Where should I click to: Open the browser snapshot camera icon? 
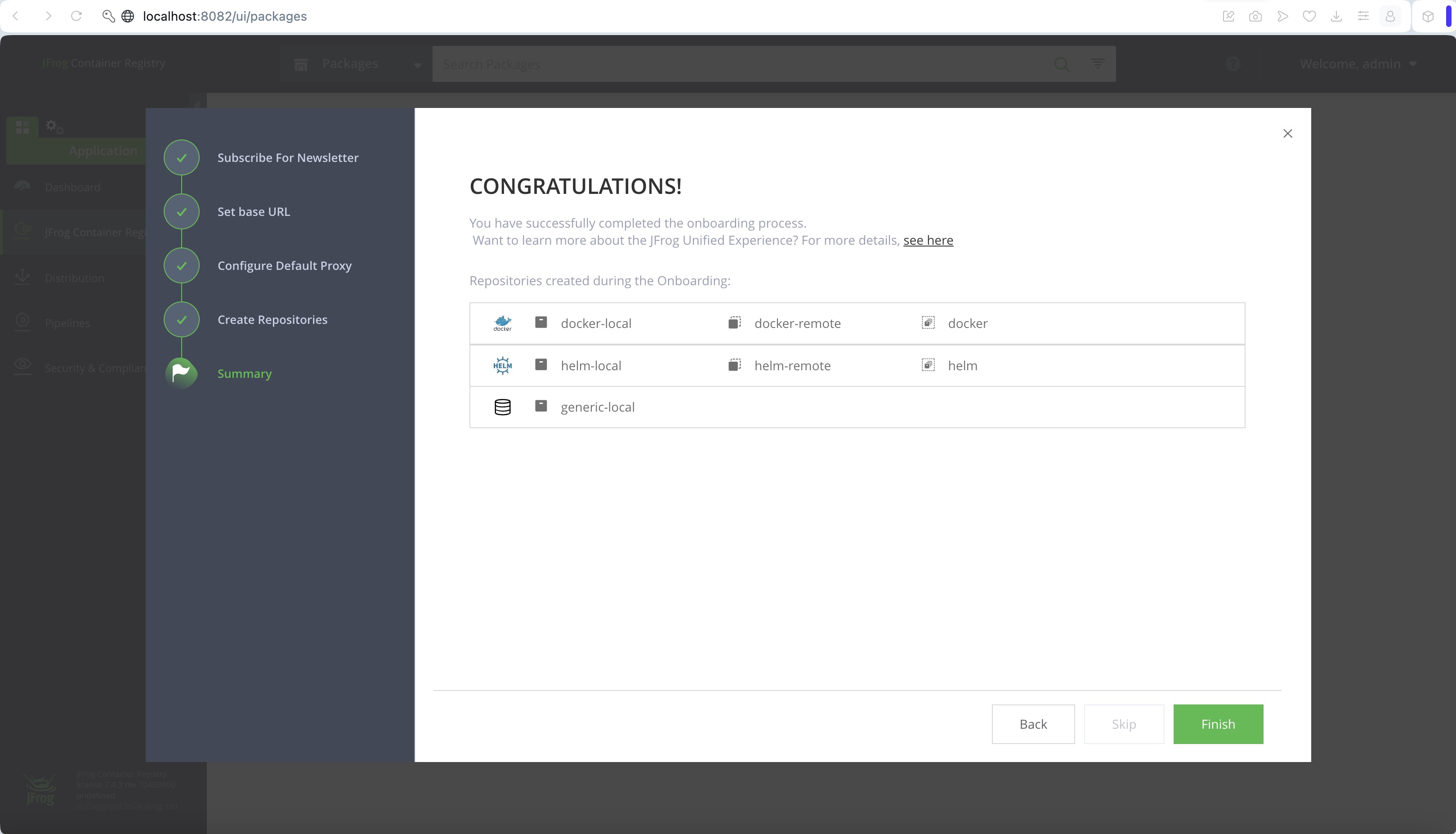(1255, 16)
